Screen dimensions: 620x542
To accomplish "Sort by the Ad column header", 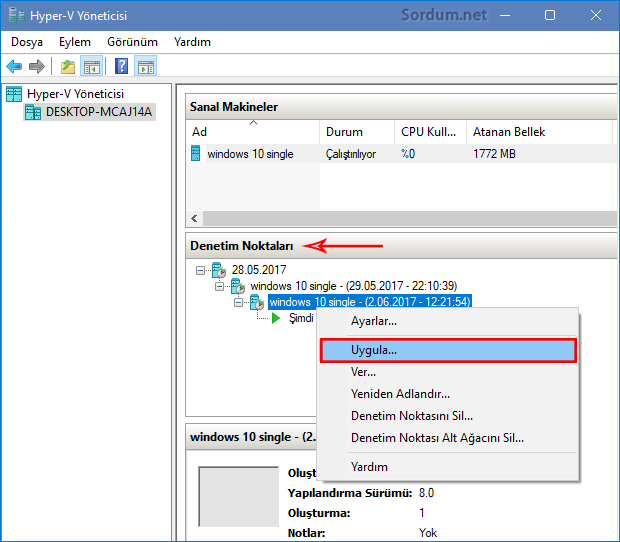I will (x=253, y=132).
